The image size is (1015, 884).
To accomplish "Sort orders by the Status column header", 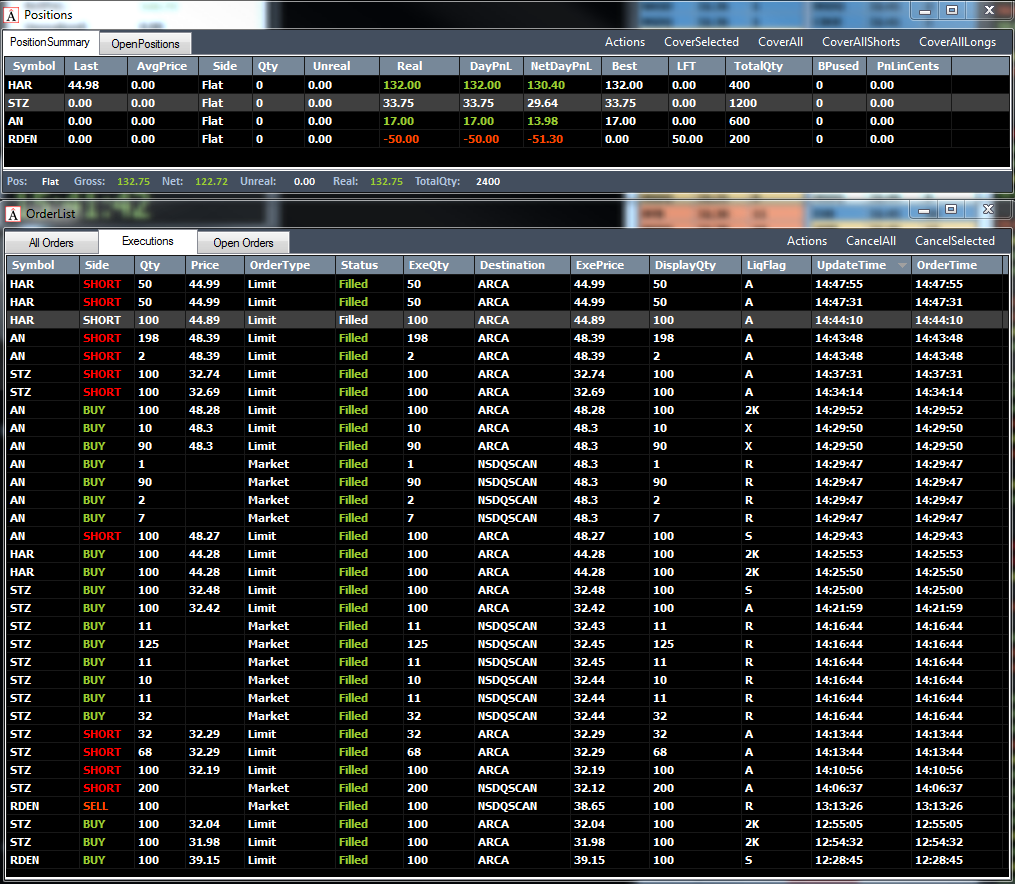I will pos(368,265).
